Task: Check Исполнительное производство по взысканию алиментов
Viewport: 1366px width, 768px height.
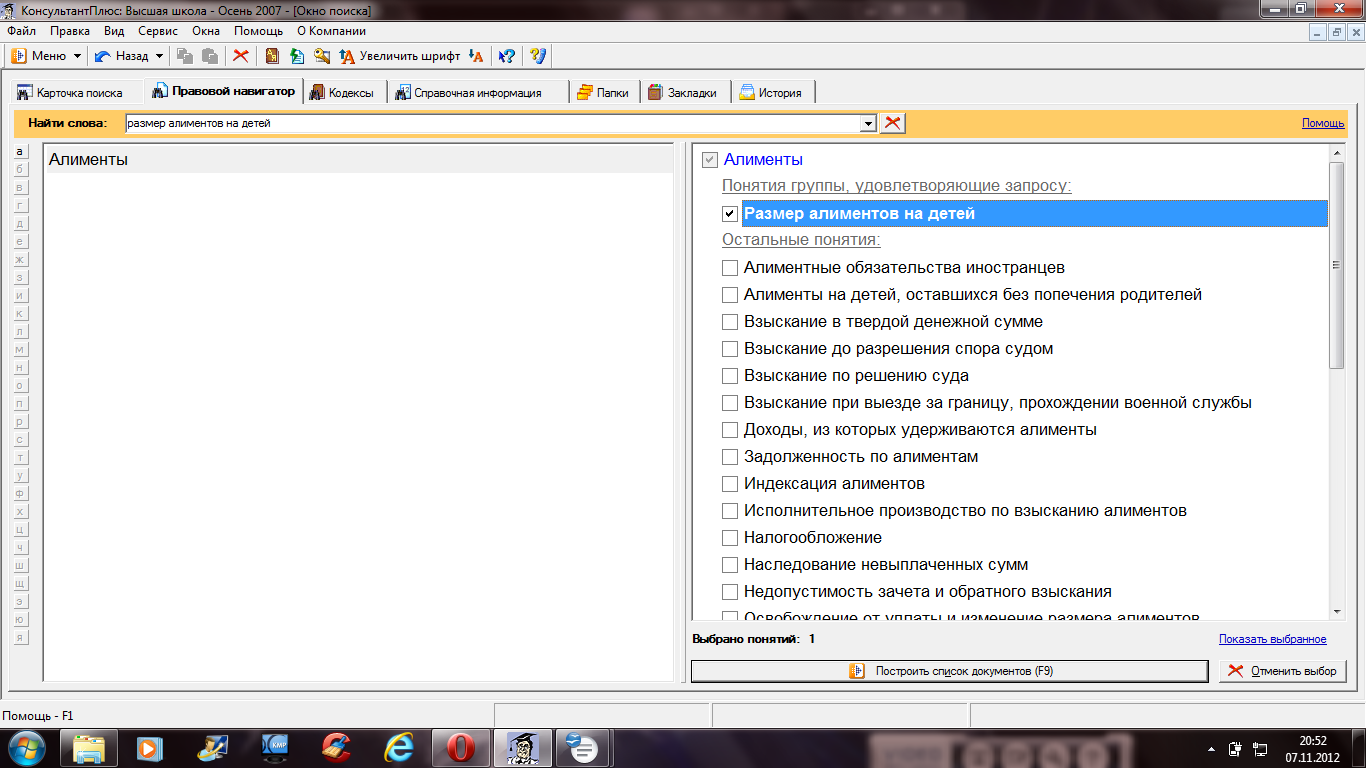Action: click(x=730, y=511)
